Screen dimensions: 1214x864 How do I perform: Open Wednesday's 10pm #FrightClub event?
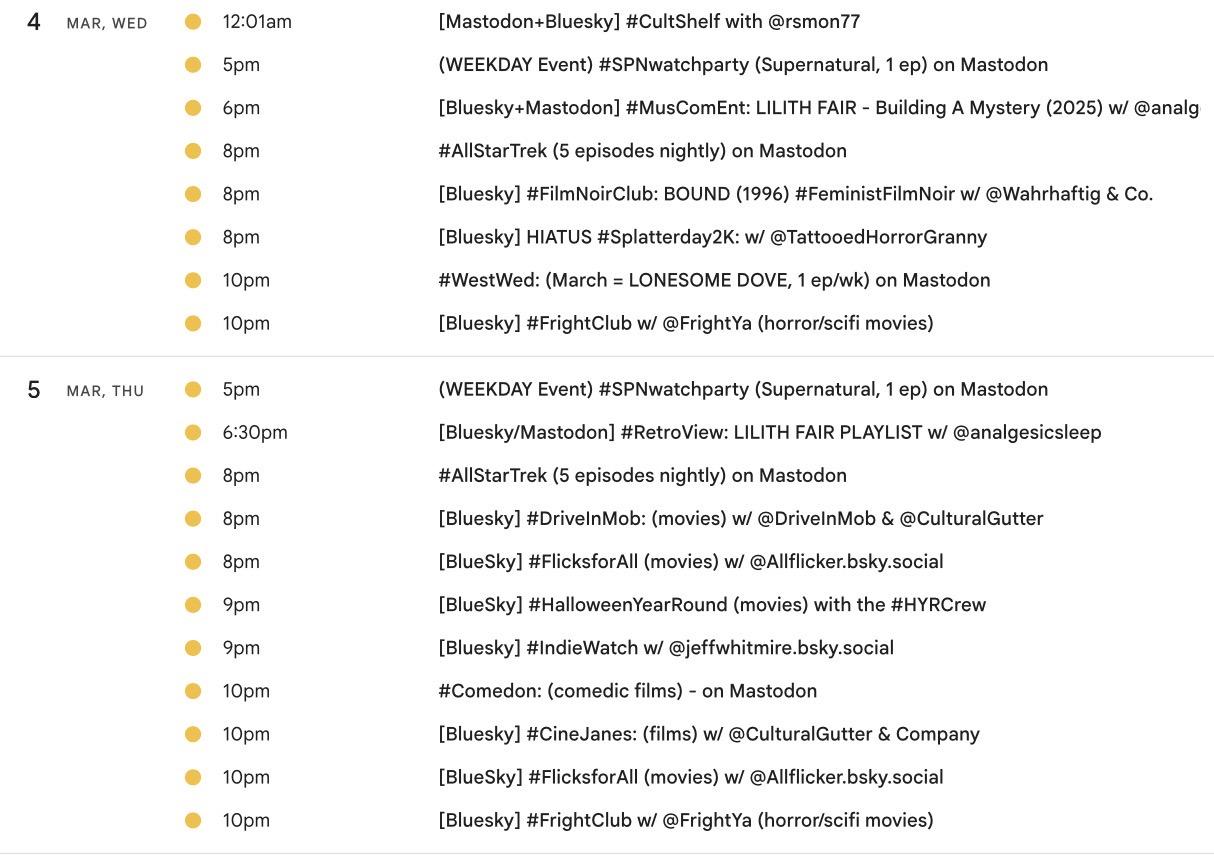pos(685,323)
